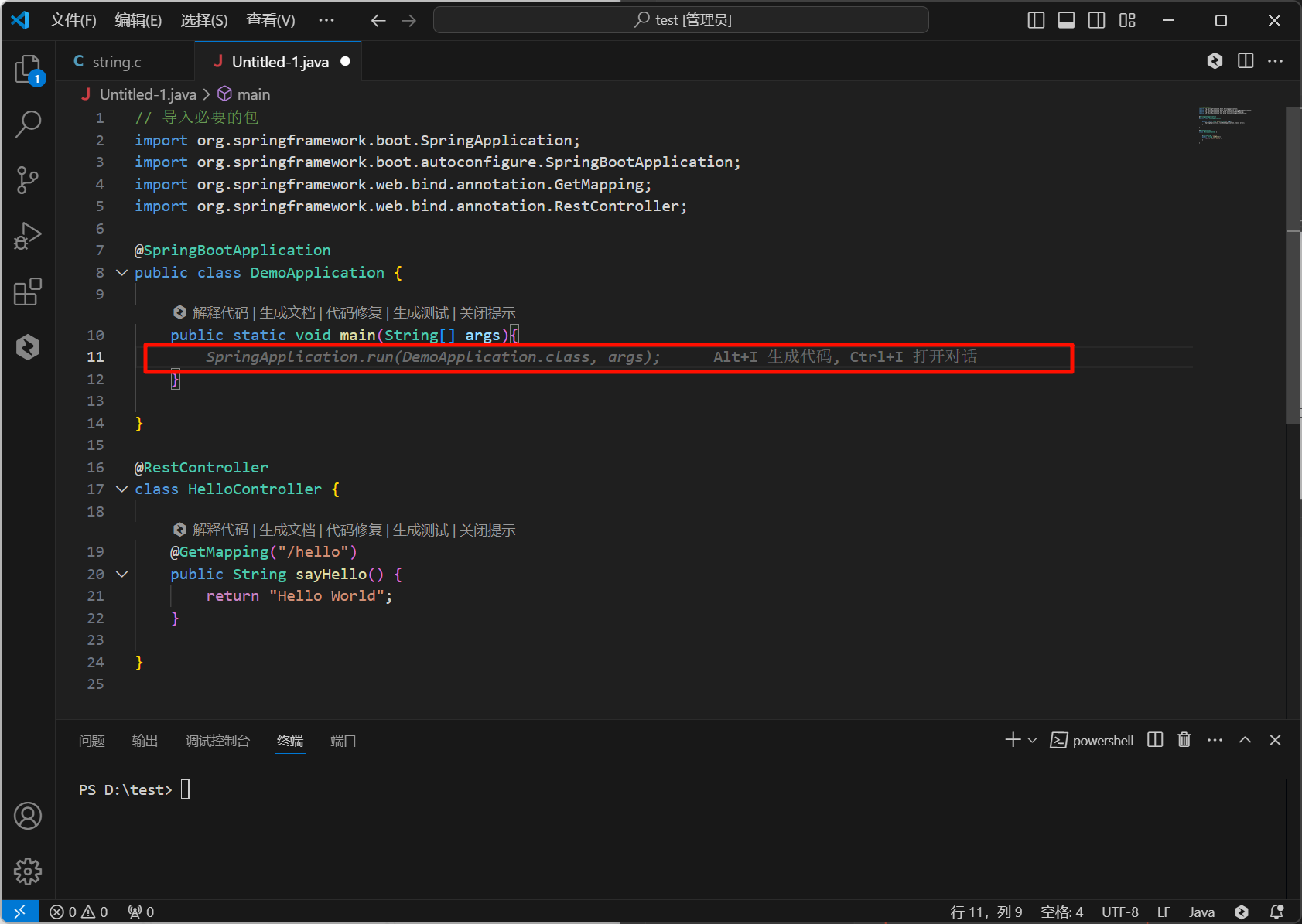This screenshot has width=1302, height=924.
Task: Open the Extensions view
Action: click(28, 292)
